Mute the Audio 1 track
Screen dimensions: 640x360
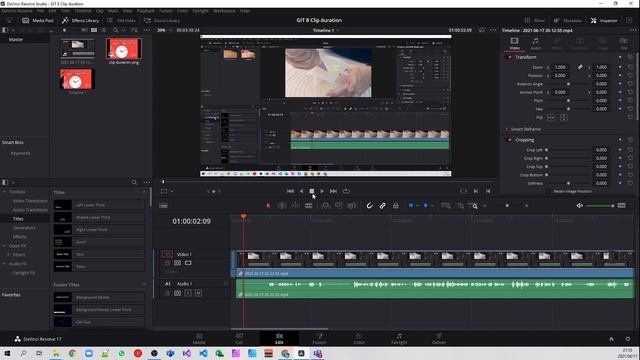point(198,293)
